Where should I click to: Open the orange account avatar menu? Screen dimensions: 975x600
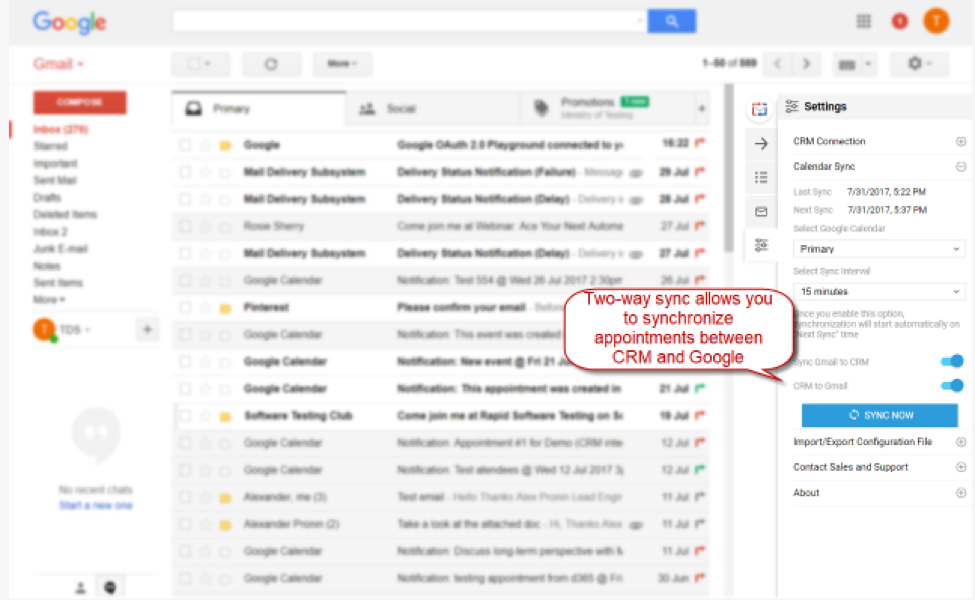point(936,21)
